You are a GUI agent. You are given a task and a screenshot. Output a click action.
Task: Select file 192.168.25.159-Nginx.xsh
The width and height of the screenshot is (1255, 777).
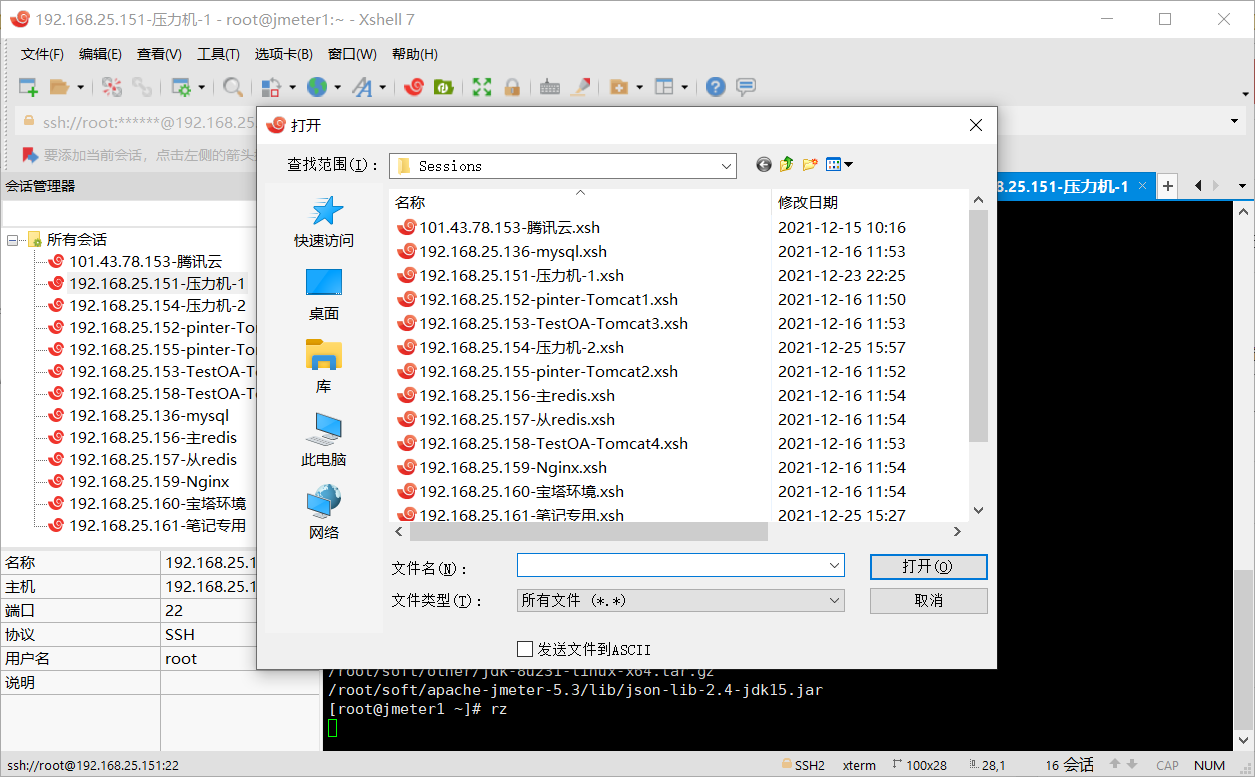502,468
